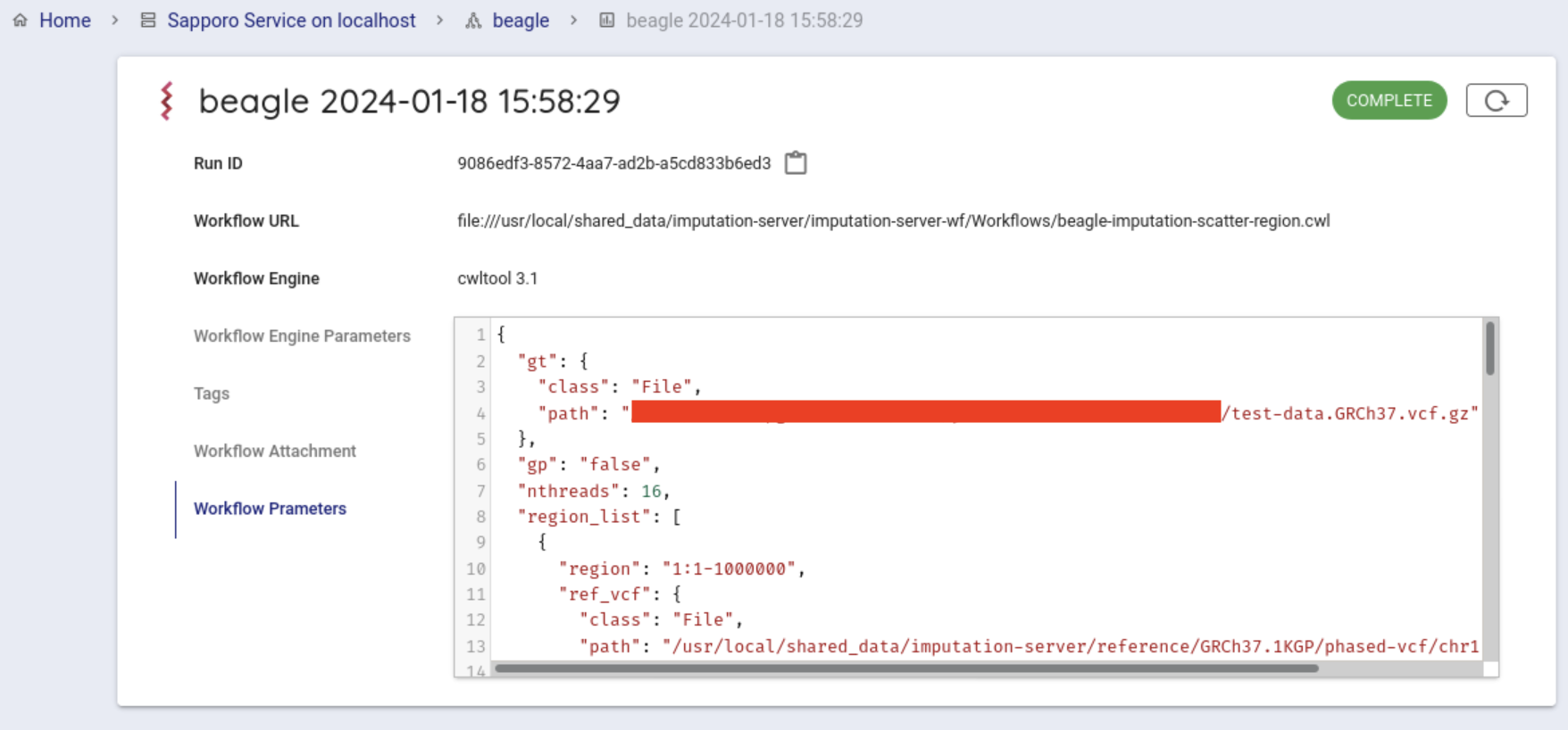Click the run icon beside breadcrumb timestamp

tap(607, 20)
